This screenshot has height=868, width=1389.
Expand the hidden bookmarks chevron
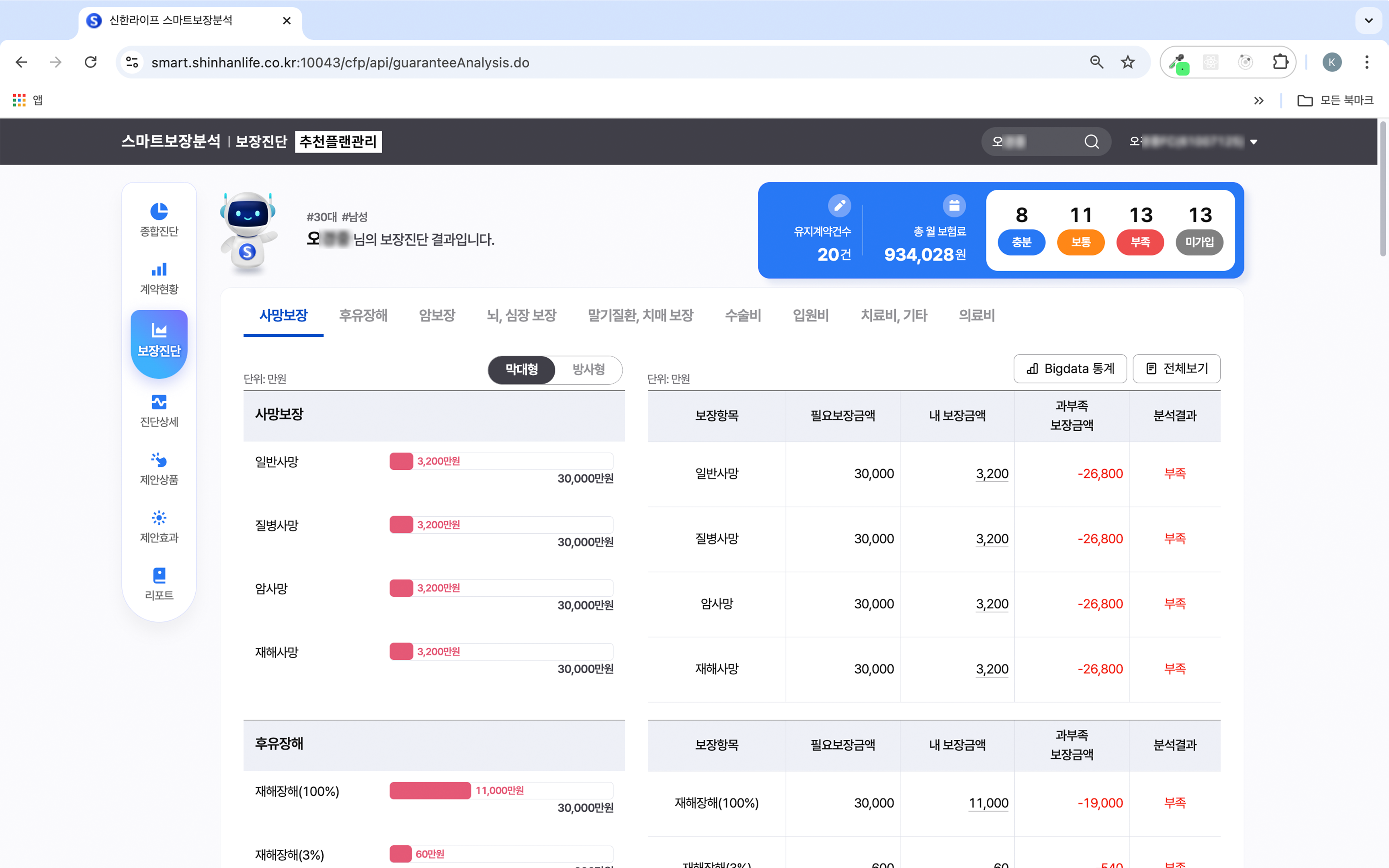tap(1259, 100)
